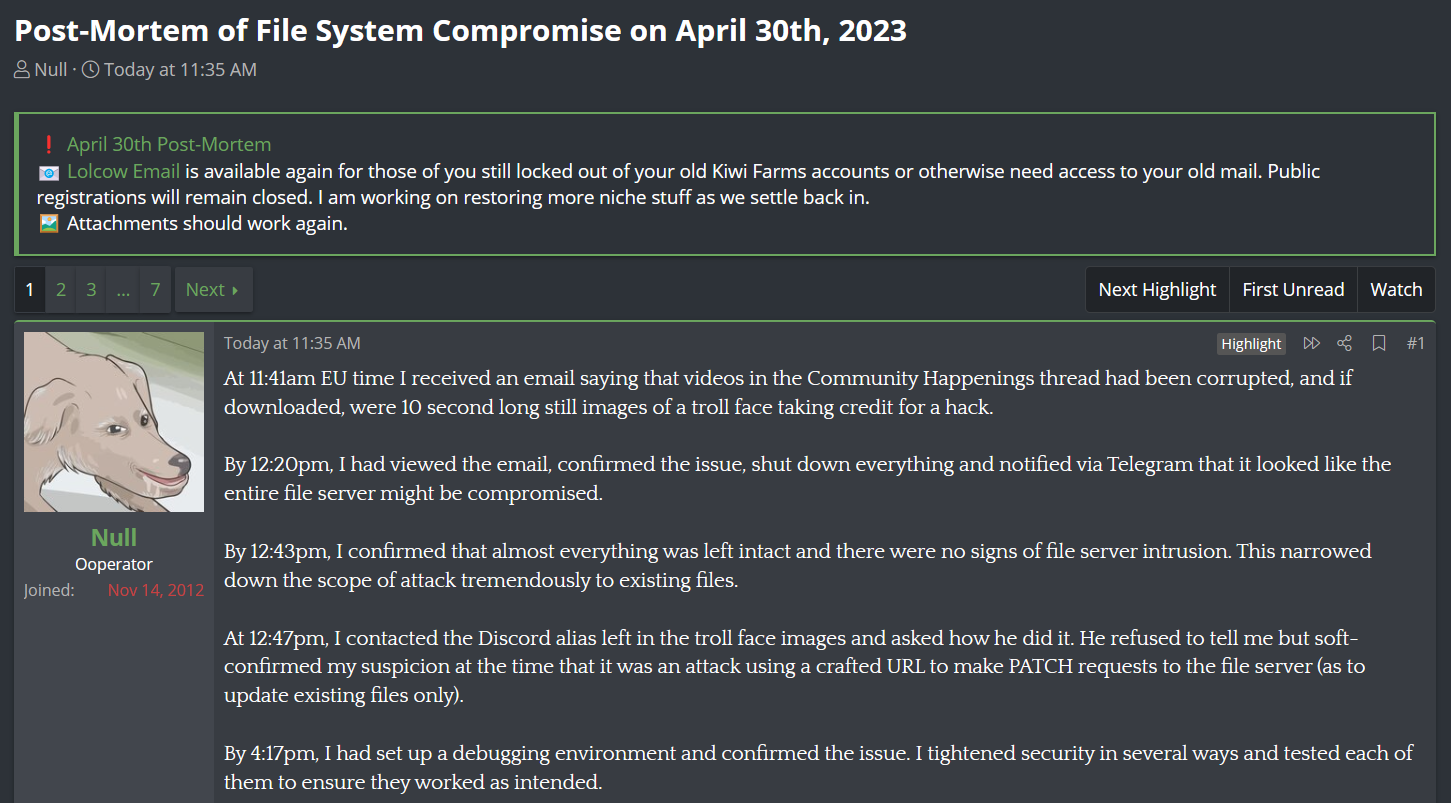Viewport: 1451px width, 803px height.
Task: Click the fast-forward next highlight icon
Action: pyautogui.click(x=1311, y=343)
